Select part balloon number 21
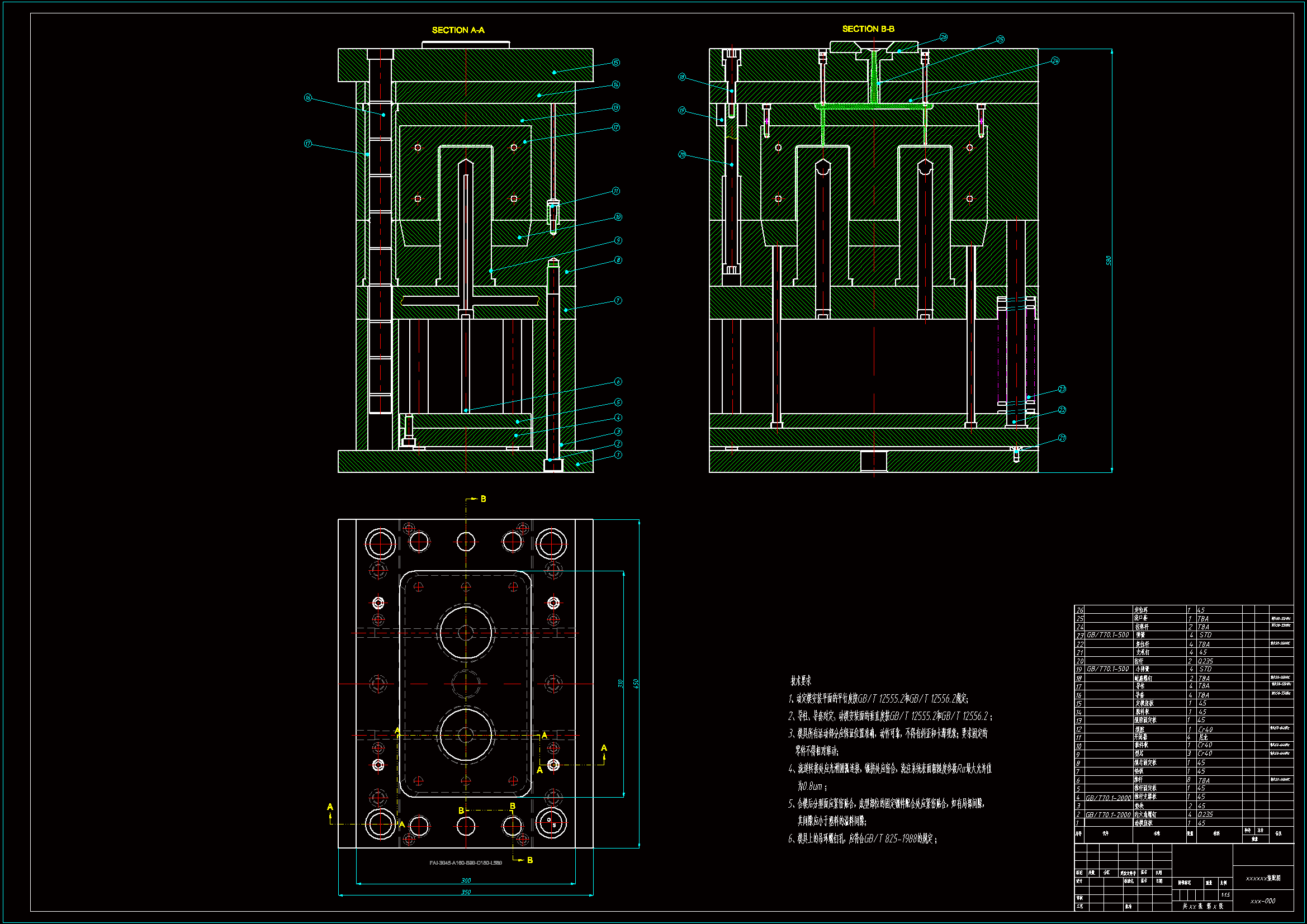The width and height of the screenshot is (1307, 924). point(1062,438)
